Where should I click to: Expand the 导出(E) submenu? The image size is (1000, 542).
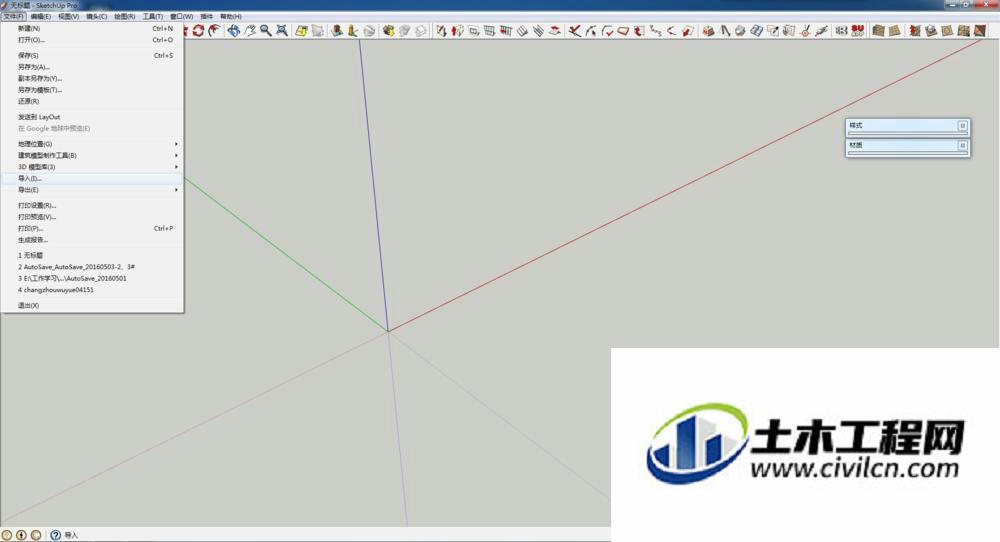[92, 190]
